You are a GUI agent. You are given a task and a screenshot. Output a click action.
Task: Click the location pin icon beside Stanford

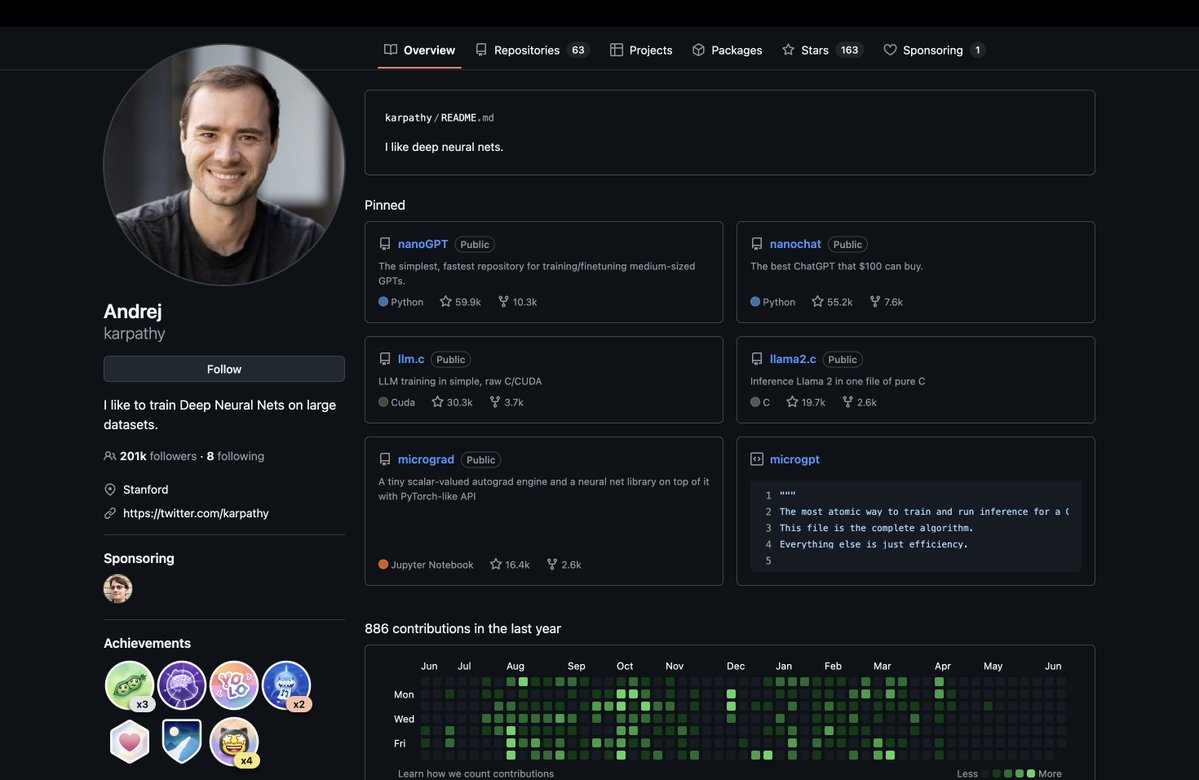[x=110, y=489]
